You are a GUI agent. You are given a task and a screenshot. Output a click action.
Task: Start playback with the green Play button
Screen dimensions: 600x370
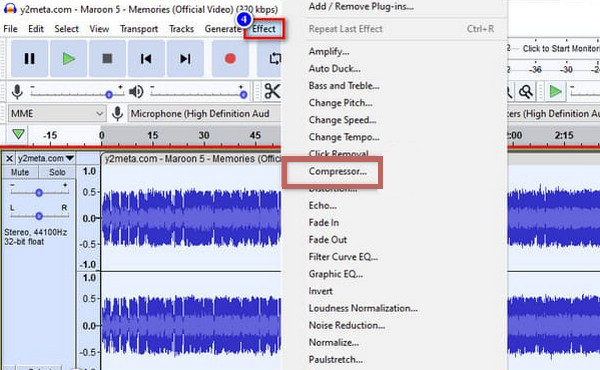pyautogui.click(x=68, y=59)
